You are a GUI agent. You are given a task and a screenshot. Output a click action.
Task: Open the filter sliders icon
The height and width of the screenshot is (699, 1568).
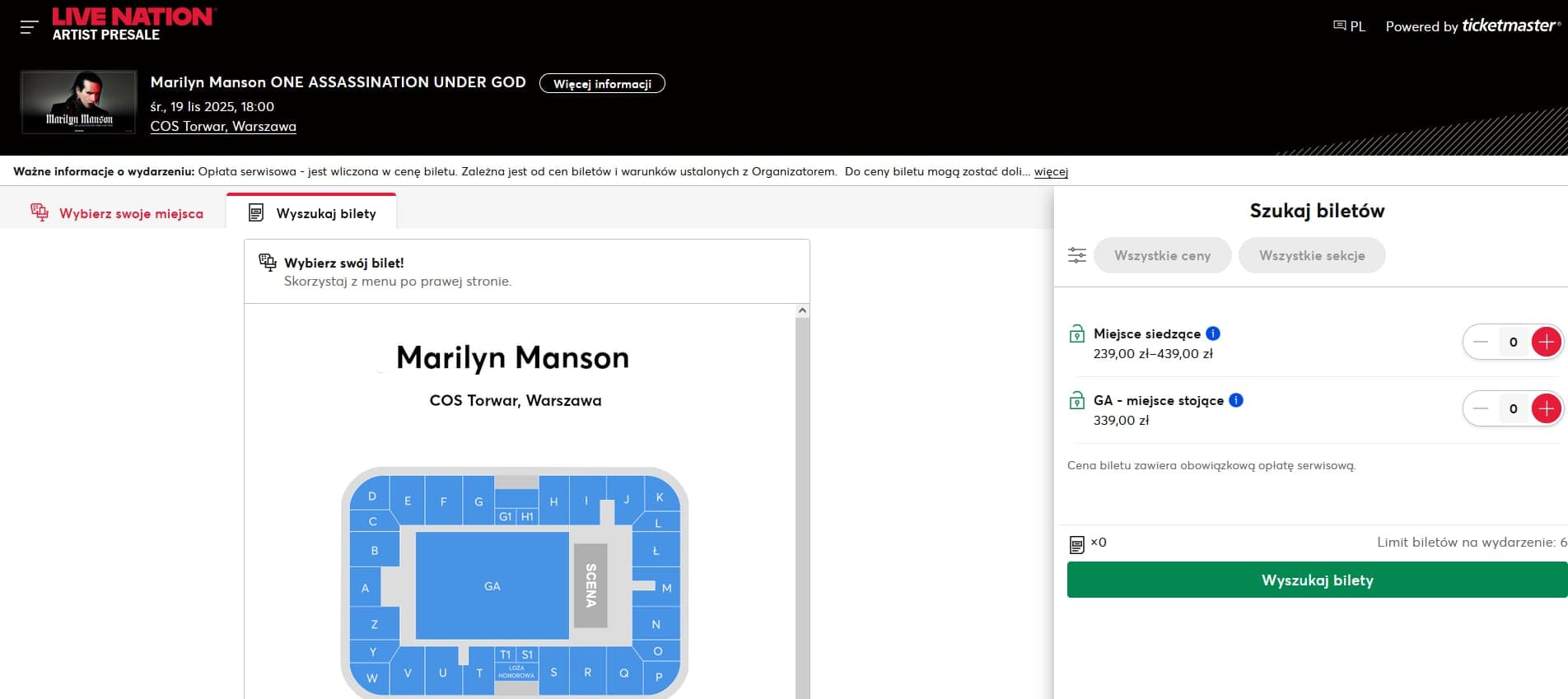1077,255
